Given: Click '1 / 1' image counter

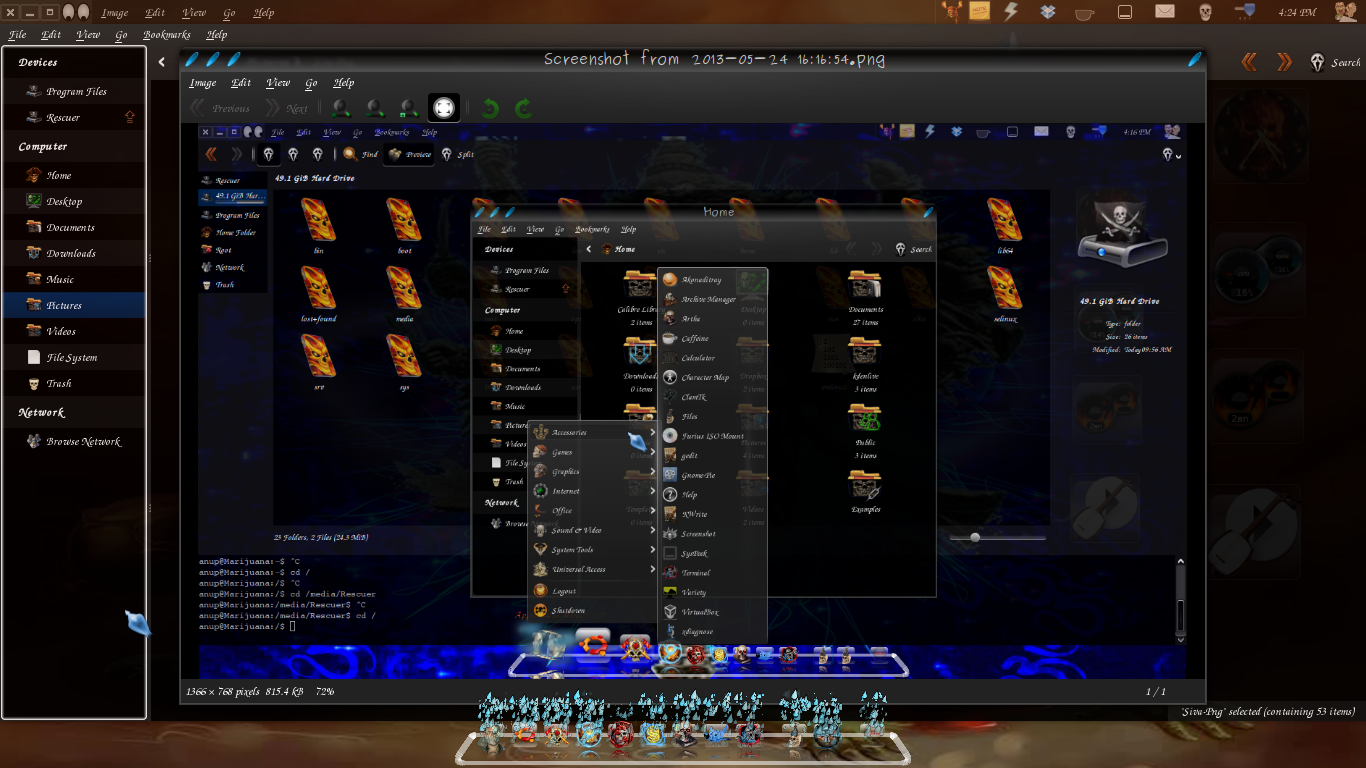Looking at the screenshot, I should coord(1155,691).
